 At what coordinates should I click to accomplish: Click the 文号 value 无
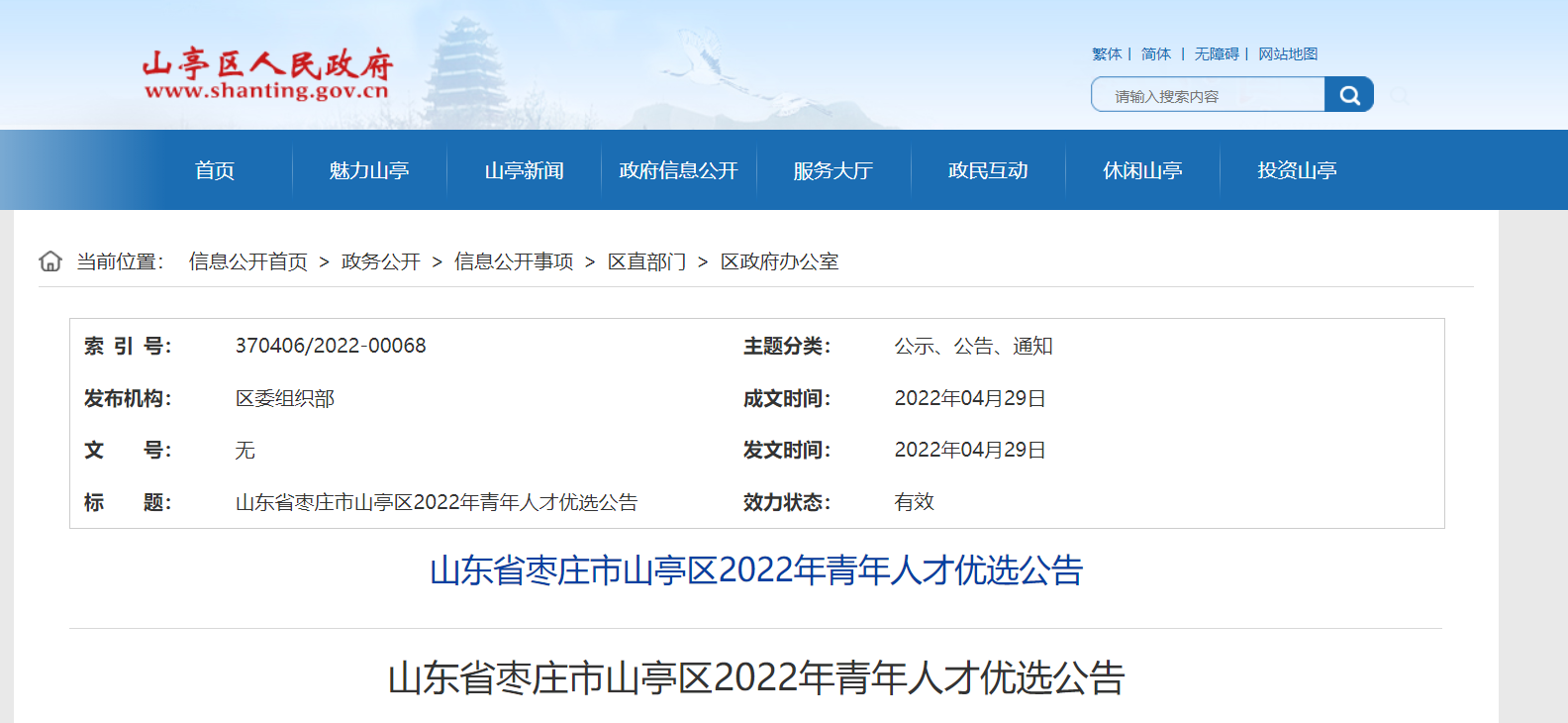point(245,451)
